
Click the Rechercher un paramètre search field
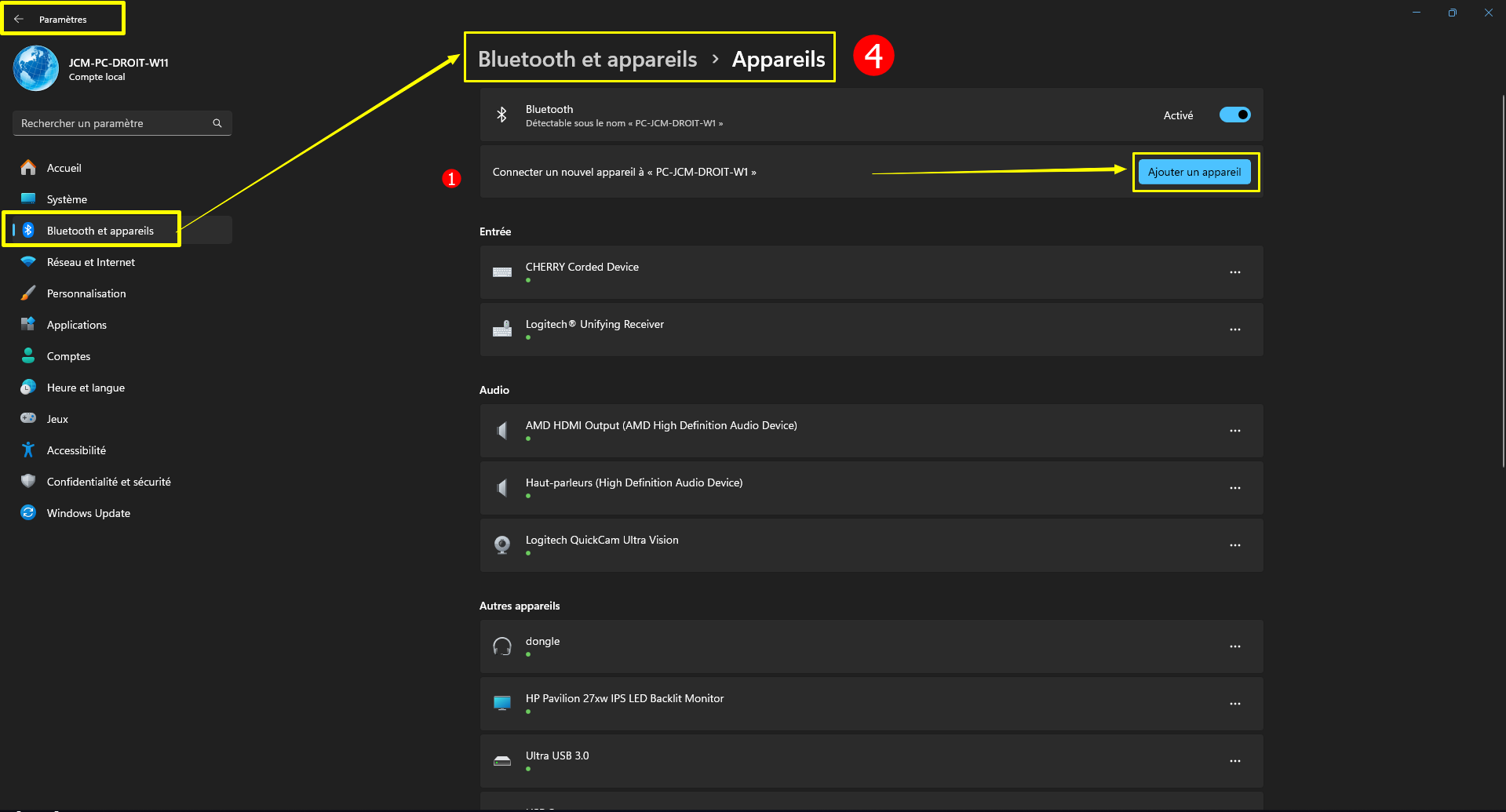pyautogui.click(x=114, y=123)
